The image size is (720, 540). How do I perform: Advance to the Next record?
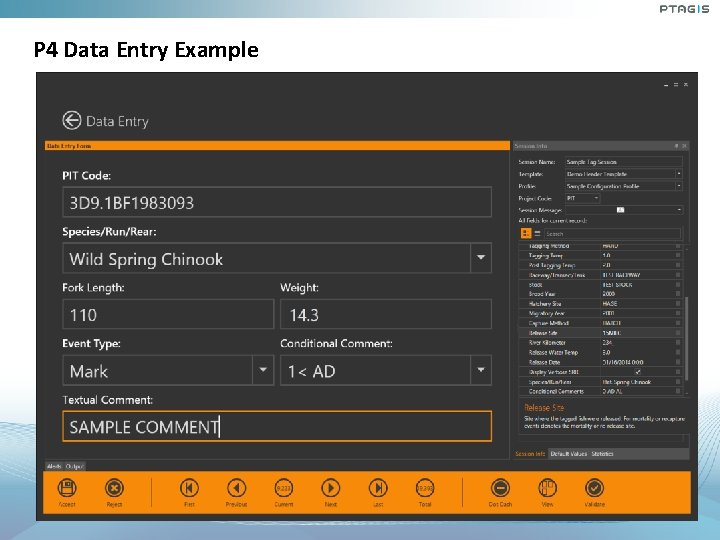331,488
